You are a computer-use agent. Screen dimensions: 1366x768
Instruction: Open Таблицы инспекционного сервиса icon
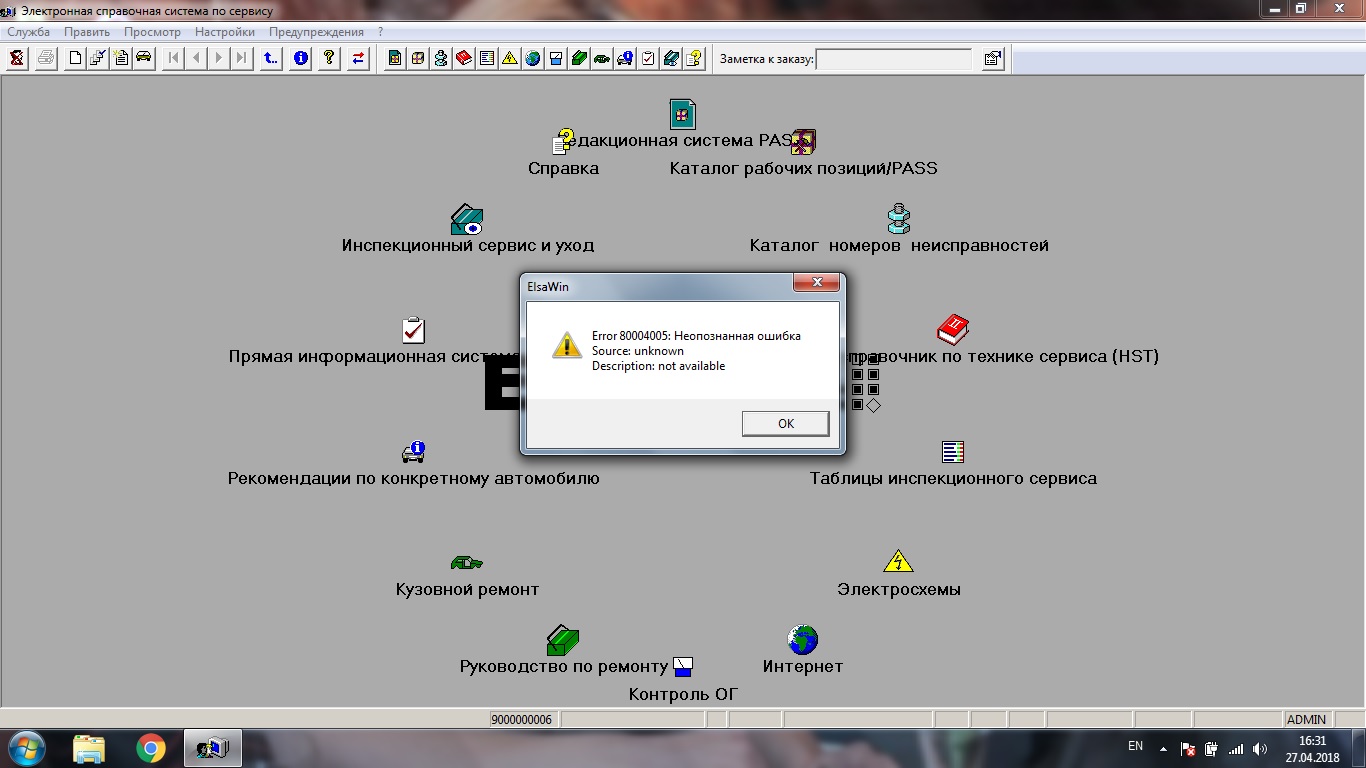(953, 452)
